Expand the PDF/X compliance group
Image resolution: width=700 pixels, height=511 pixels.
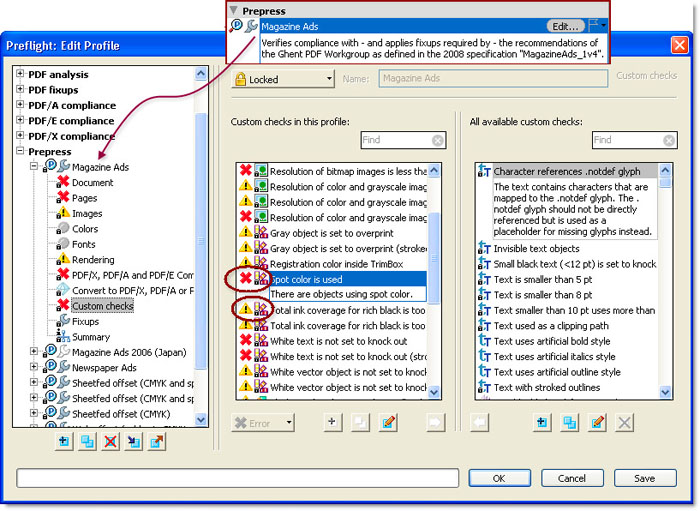tap(21, 136)
